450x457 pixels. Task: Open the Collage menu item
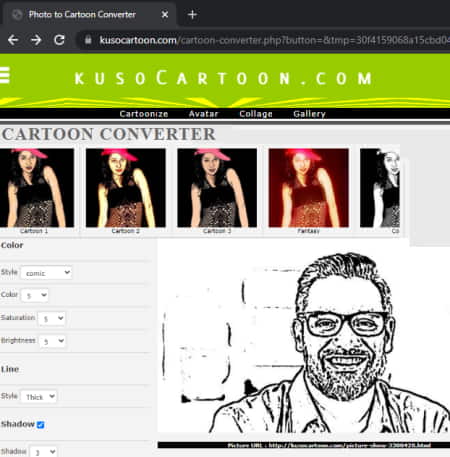256,114
